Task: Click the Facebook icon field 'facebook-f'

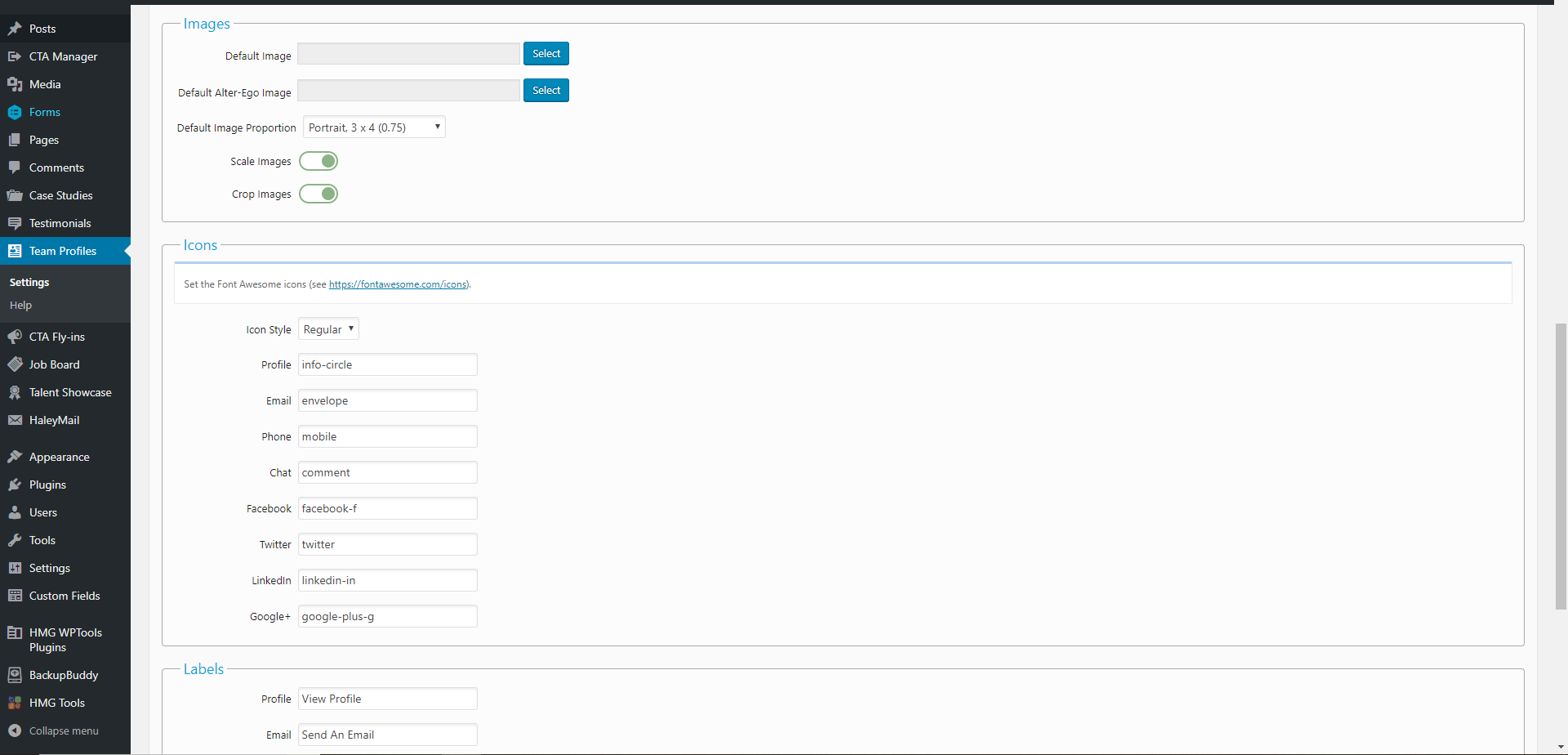Action: [x=388, y=508]
